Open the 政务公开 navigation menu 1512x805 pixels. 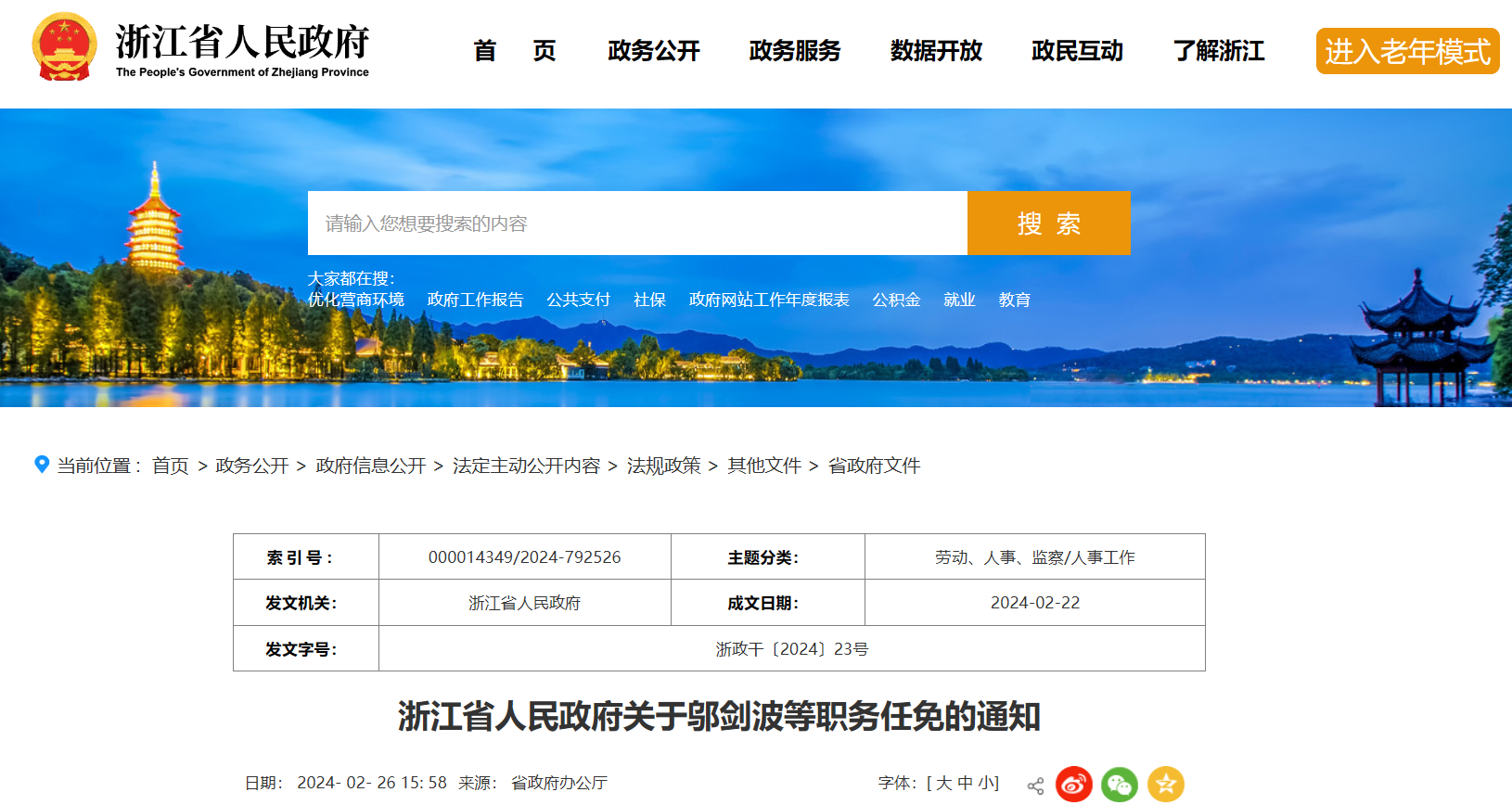click(654, 51)
